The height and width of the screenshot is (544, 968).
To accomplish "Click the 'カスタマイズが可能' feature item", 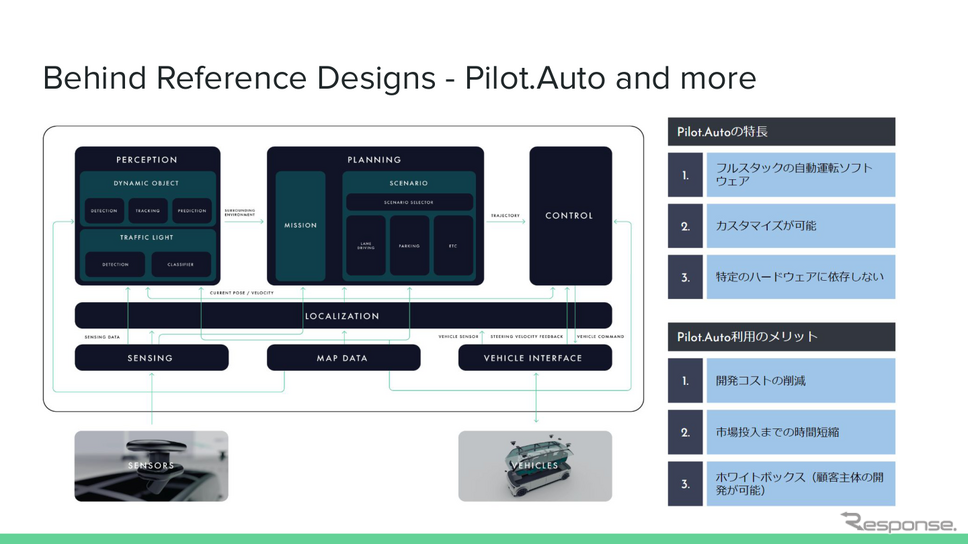I will coord(801,226).
